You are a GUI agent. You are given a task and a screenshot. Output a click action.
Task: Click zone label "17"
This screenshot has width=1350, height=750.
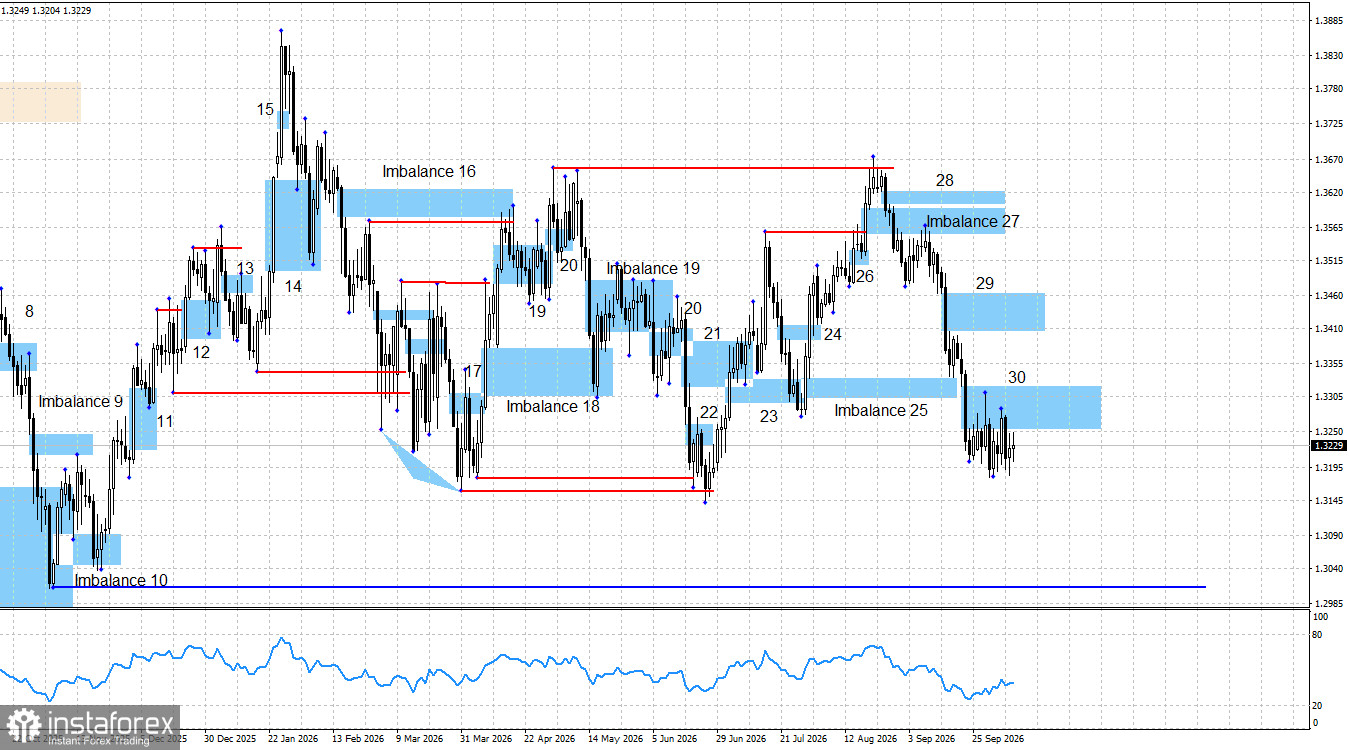pyautogui.click(x=473, y=372)
